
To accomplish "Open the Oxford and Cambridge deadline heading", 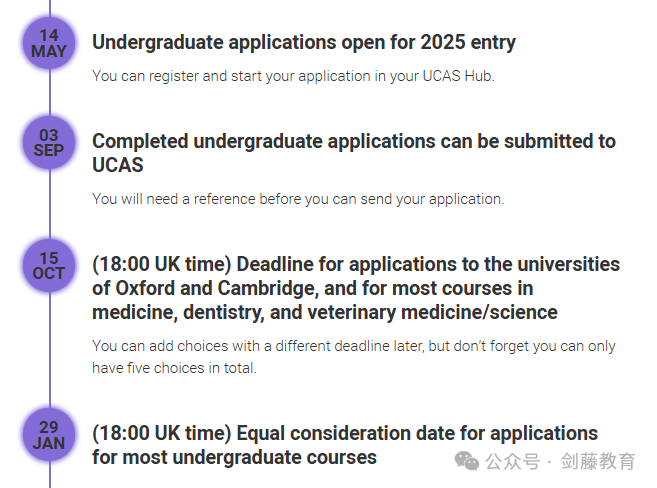I will pyautogui.click(x=356, y=288).
